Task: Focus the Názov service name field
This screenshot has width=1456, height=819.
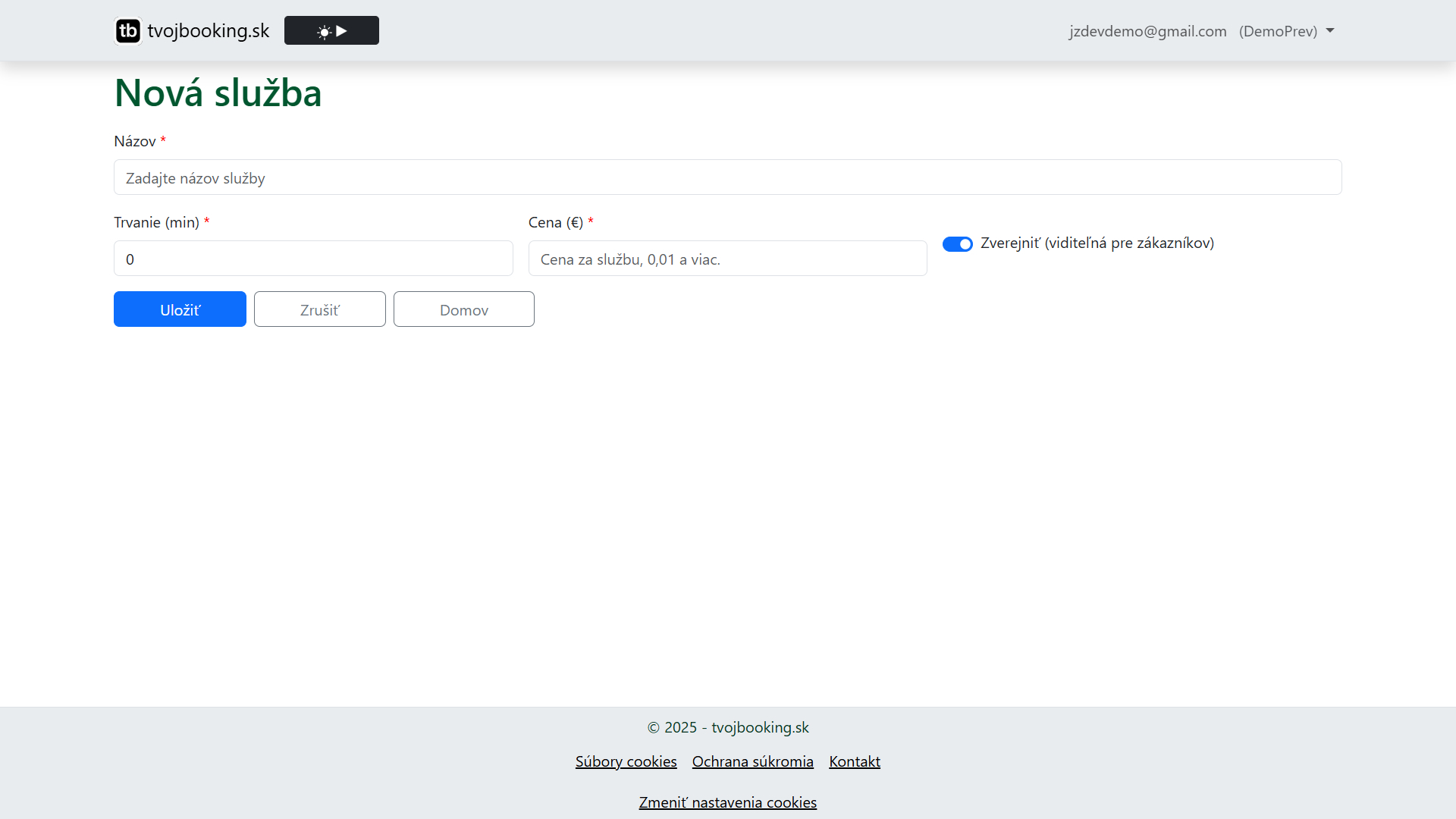Action: click(x=727, y=177)
